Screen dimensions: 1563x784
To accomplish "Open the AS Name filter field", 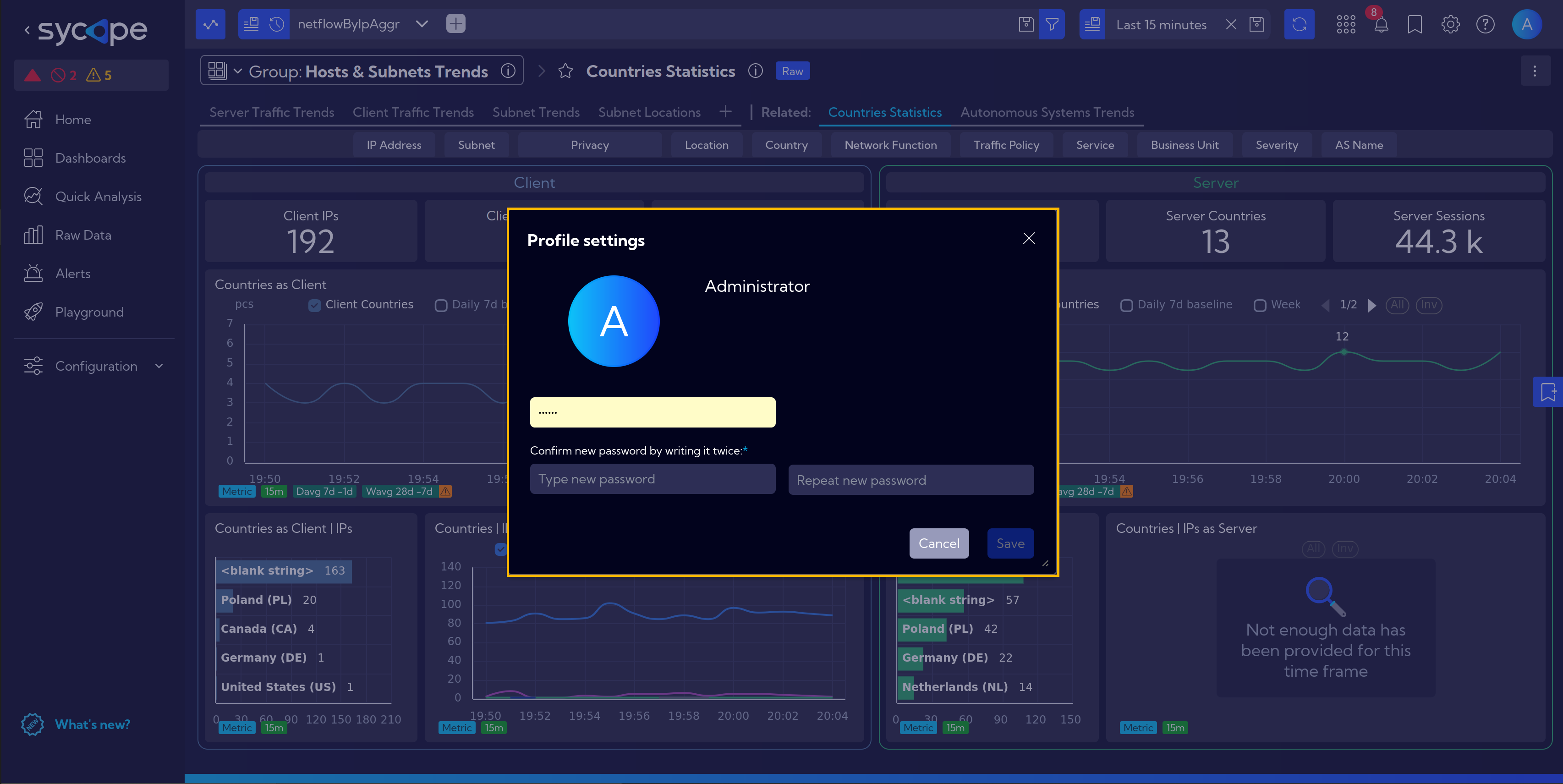I will (1359, 145).
